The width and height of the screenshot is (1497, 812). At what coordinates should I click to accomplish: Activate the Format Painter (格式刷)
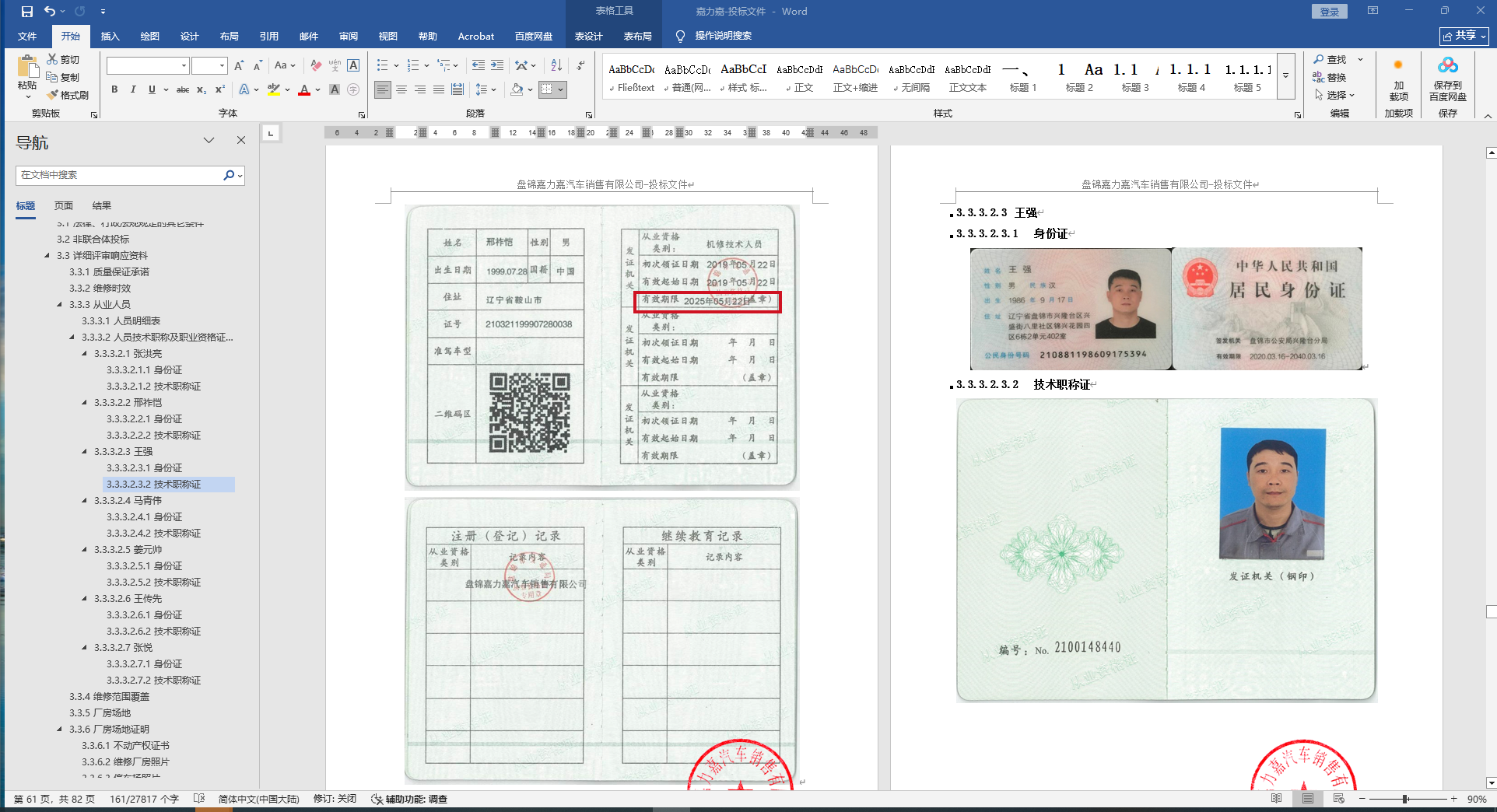(x=68, y=95)
